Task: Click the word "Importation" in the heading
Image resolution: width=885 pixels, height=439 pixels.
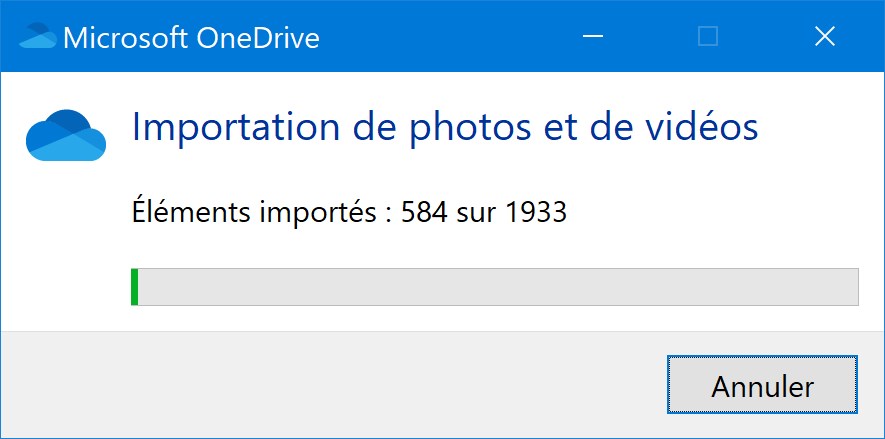Action: pos(235,128)
